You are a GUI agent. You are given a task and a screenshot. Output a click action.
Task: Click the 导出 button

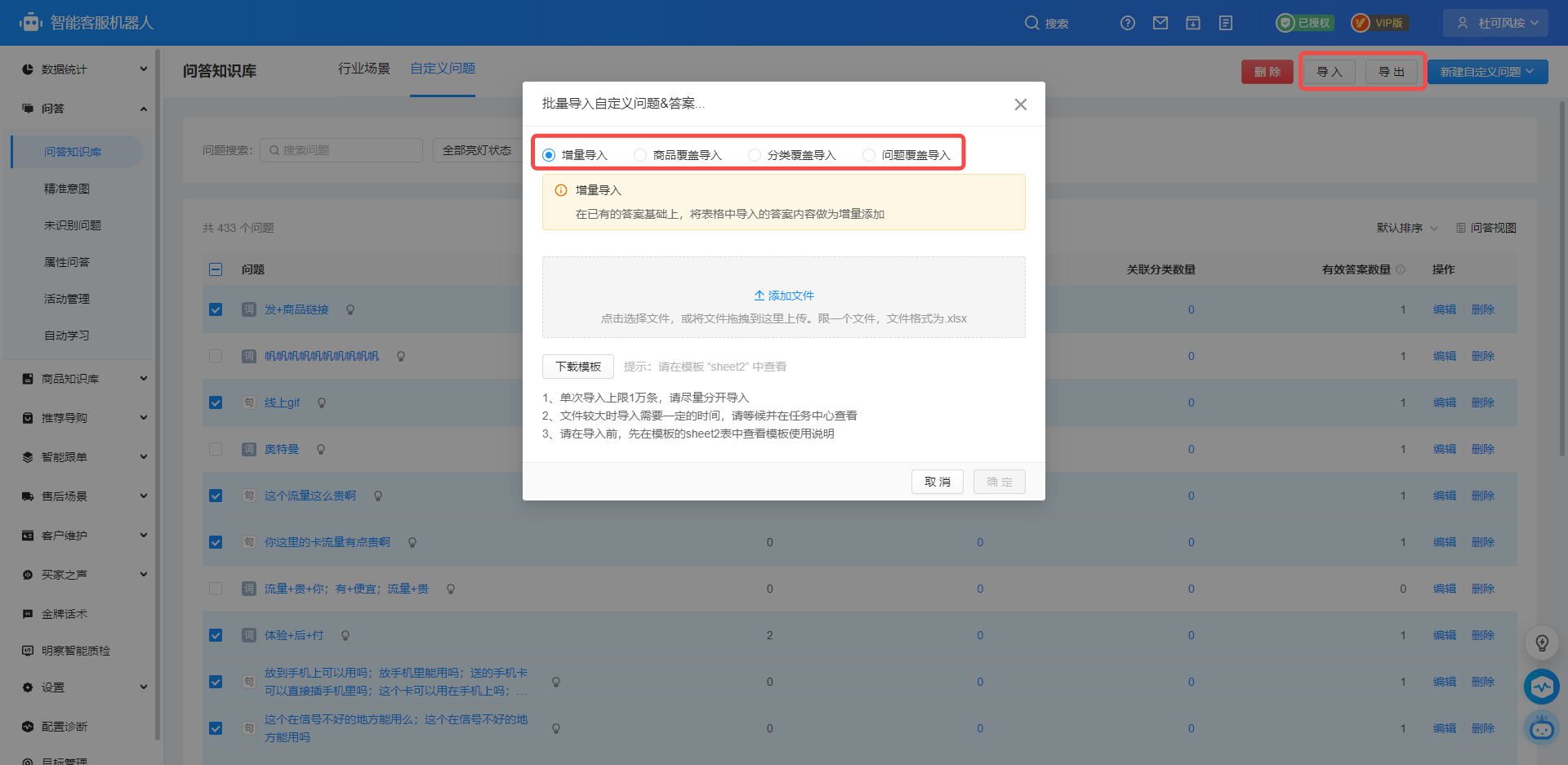[1392, 72]
